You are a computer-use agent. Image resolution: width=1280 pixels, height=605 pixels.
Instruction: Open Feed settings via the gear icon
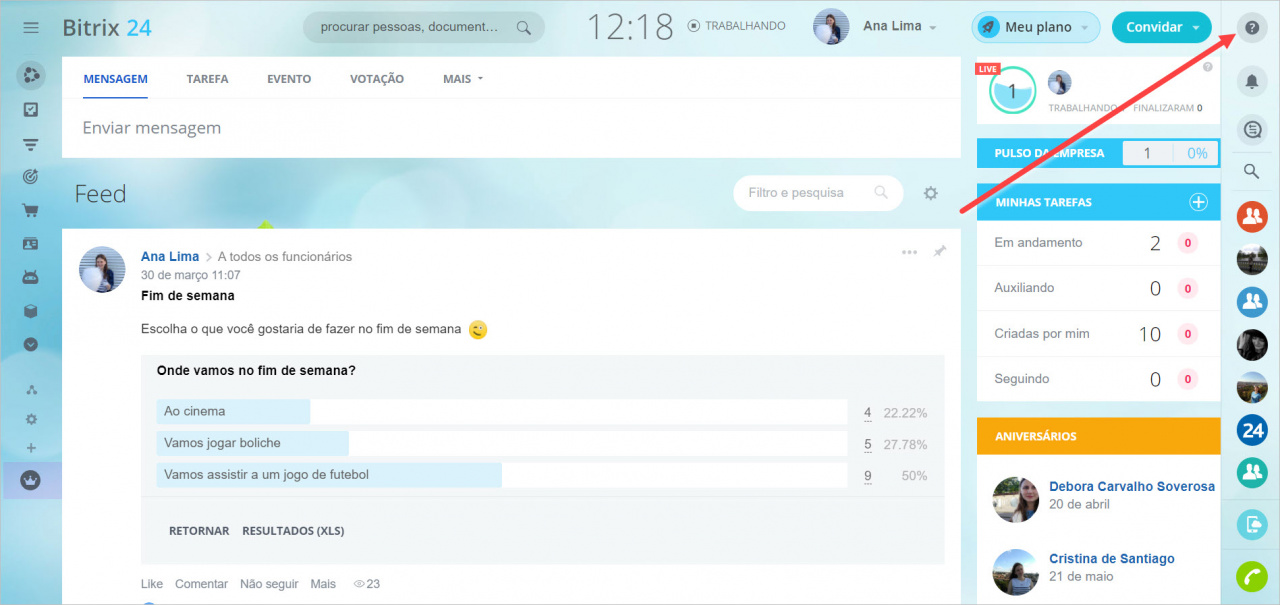[930, 193]
